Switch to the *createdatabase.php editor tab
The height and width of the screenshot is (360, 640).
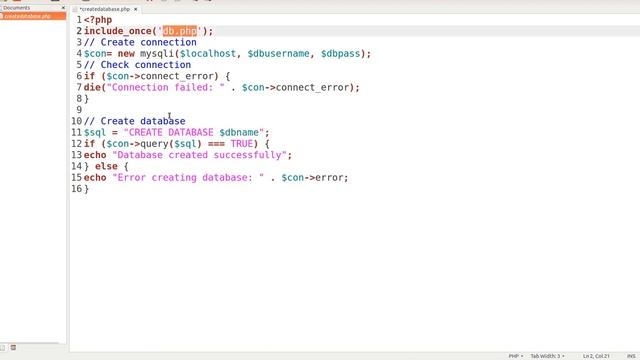click(x=104, y=9)
